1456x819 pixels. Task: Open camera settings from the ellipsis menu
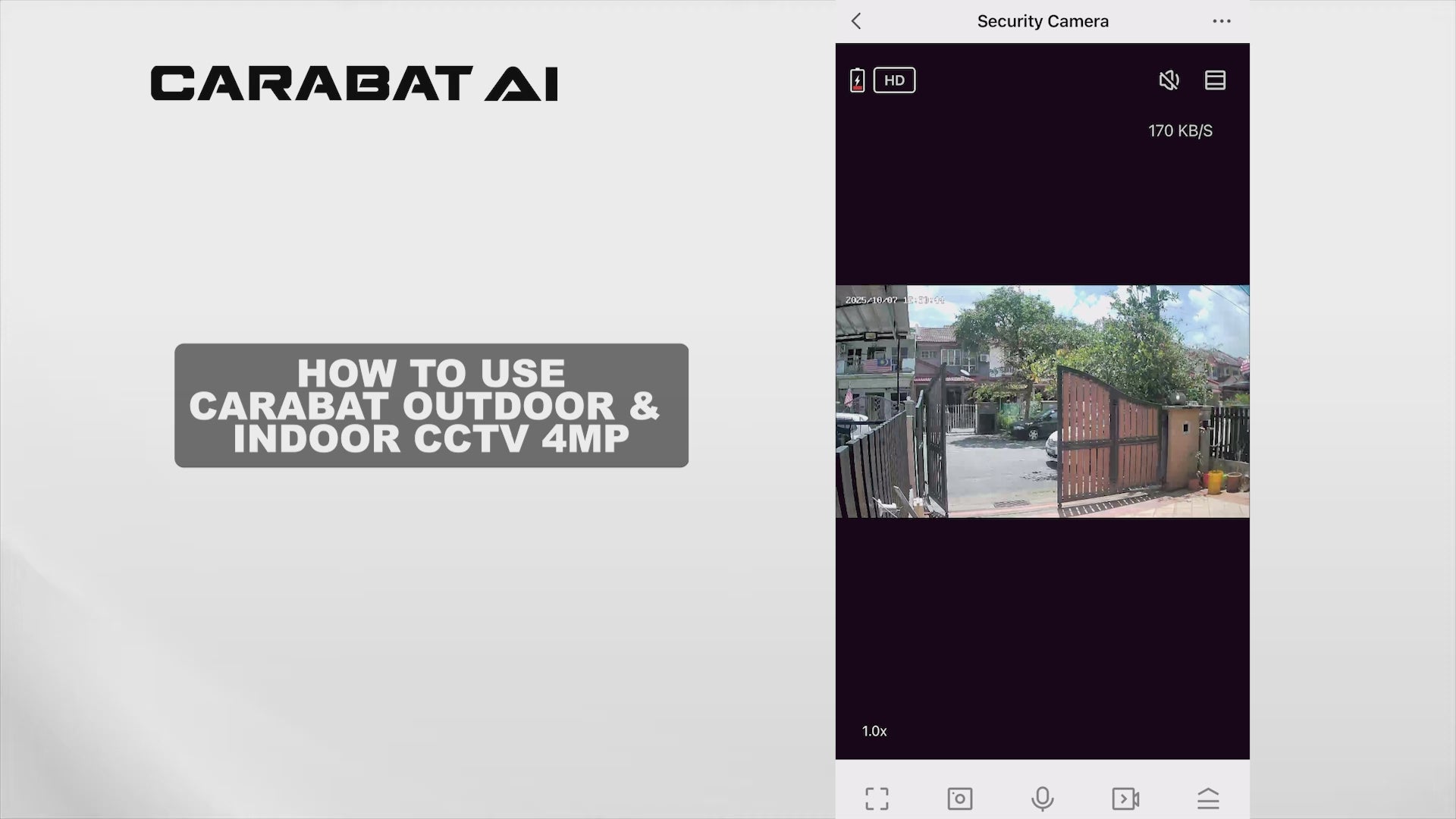point(1222,21)
